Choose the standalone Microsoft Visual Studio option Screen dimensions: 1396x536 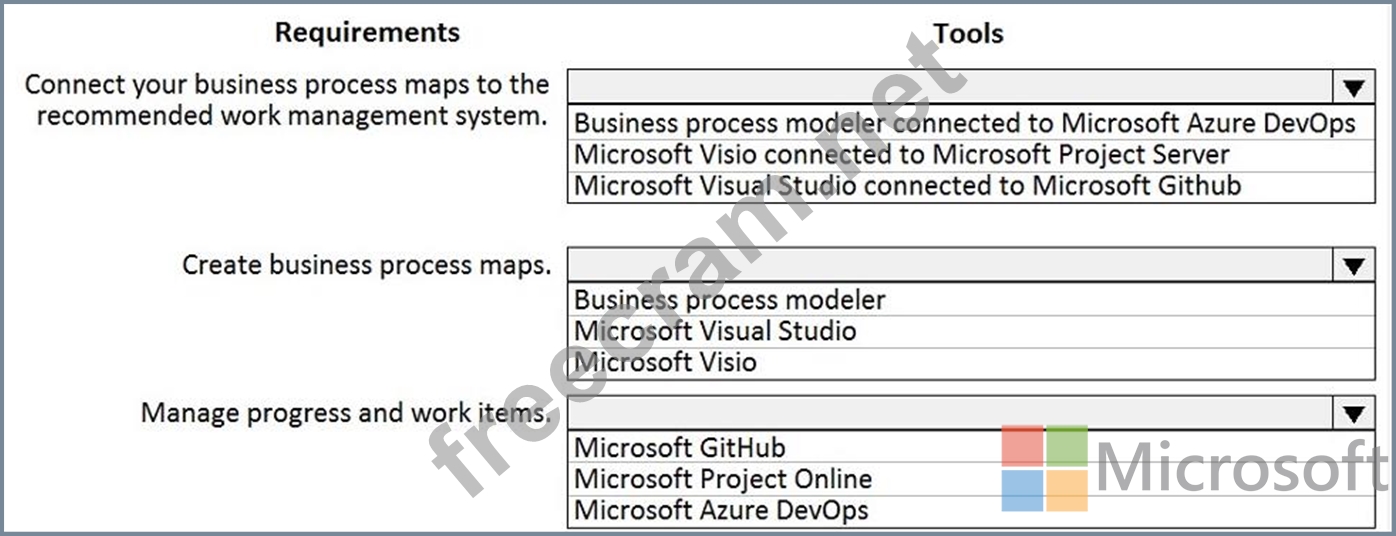click(x=715, y=330)
